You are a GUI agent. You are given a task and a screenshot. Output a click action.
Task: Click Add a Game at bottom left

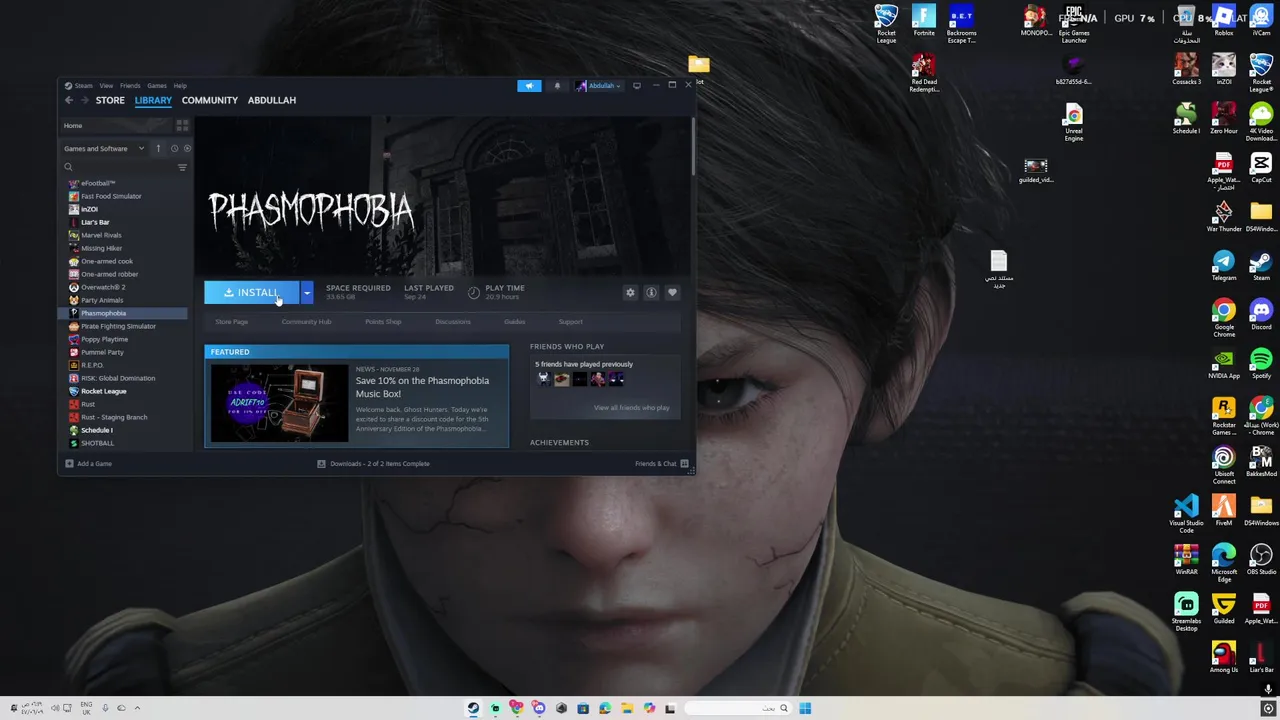pos(88,463)
